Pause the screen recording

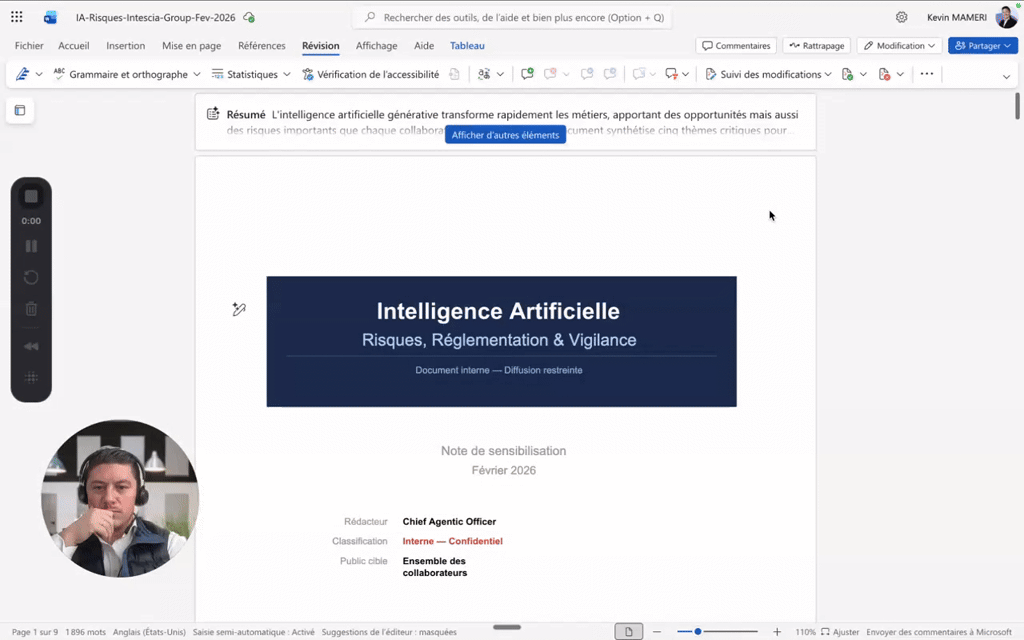point(31,246)
